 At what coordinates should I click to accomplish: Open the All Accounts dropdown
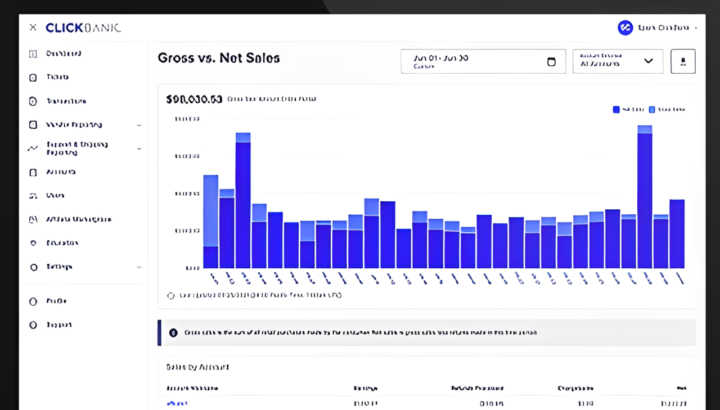618,62
